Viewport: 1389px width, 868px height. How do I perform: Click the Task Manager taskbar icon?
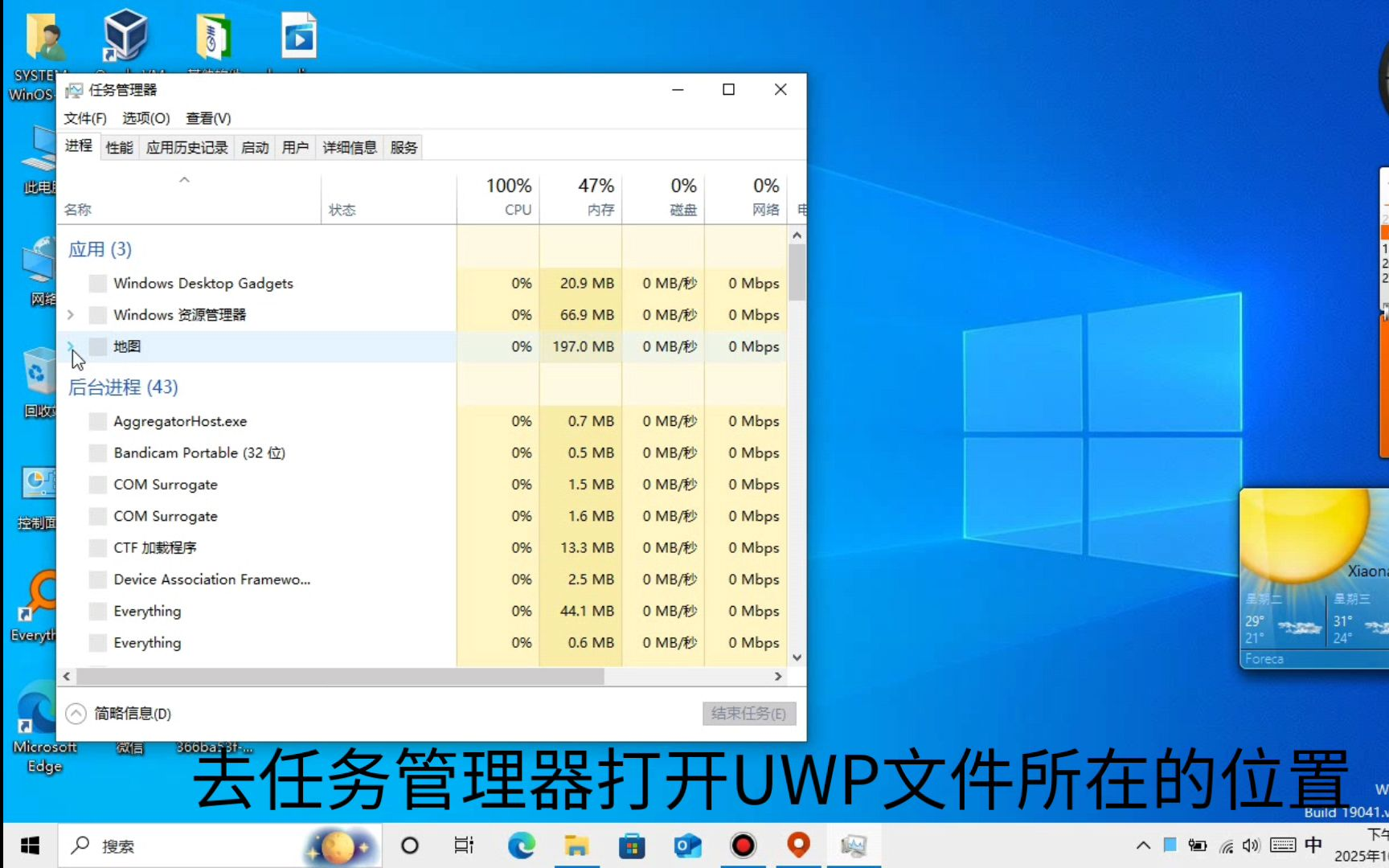pos(854,845)
